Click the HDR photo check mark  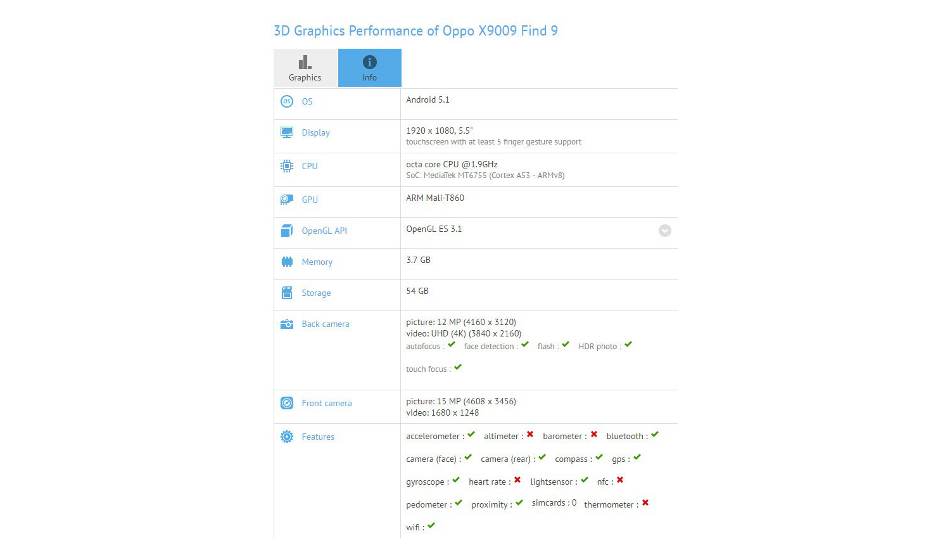[x=628, y=344]
